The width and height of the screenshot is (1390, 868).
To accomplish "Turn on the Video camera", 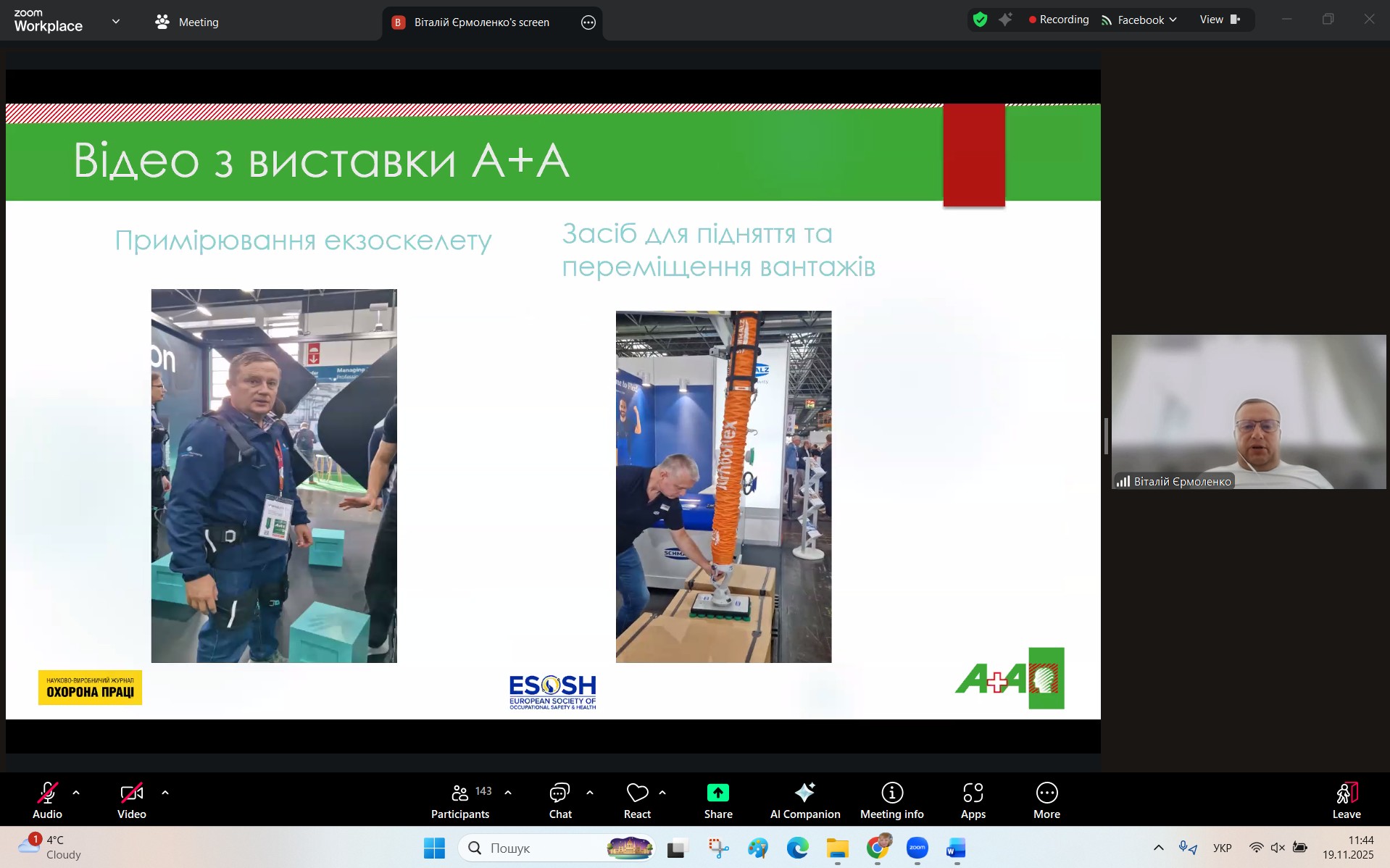I will click(131, 801).
